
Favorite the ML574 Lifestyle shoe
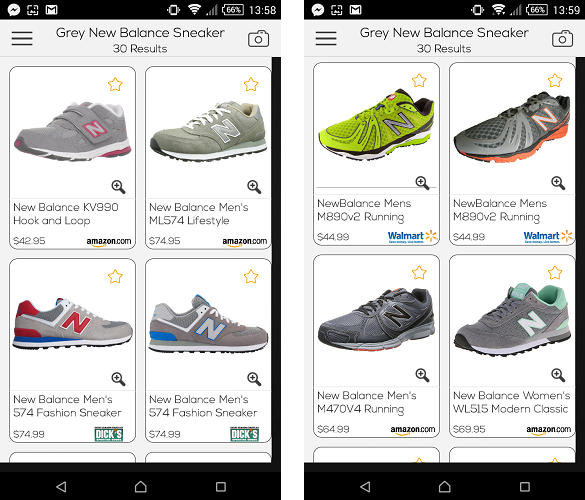251,84
